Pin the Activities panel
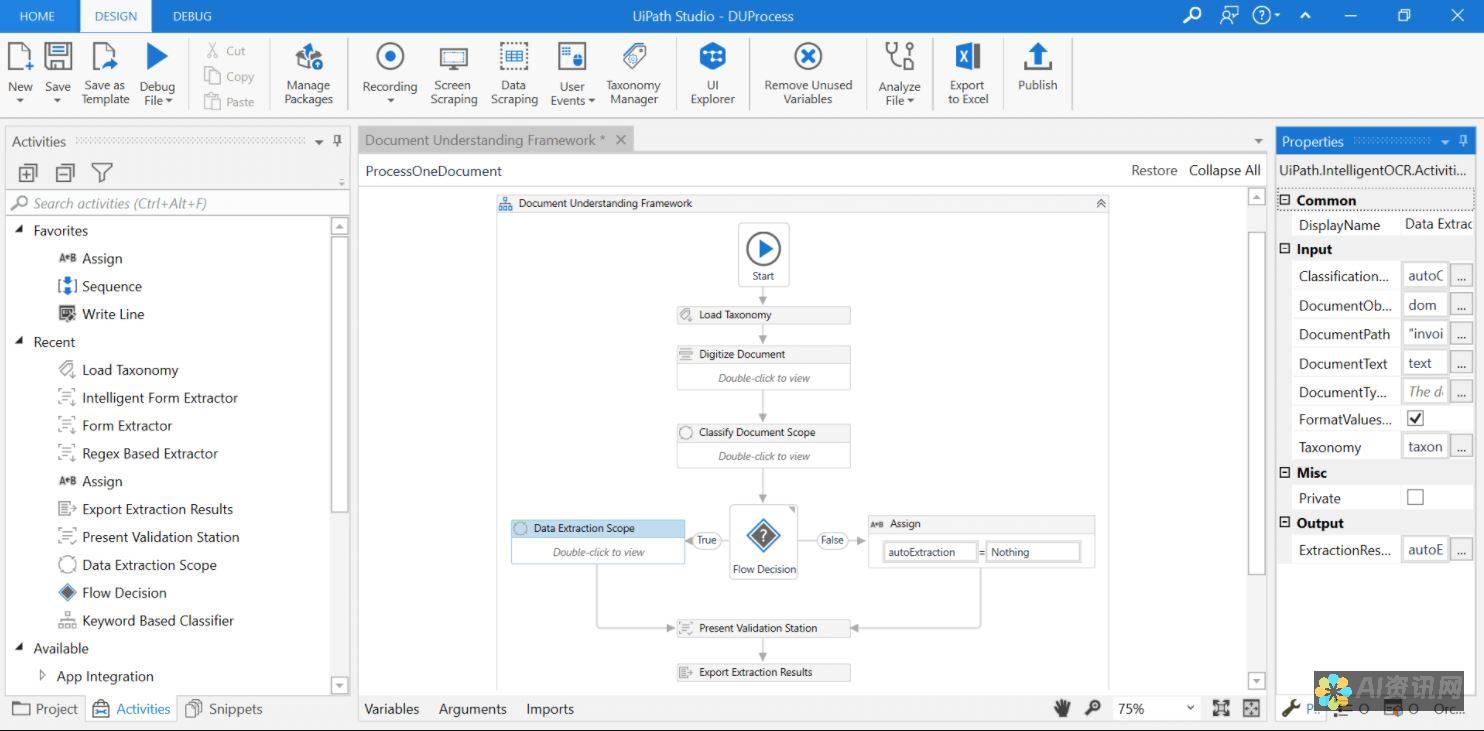 [338, 141]
